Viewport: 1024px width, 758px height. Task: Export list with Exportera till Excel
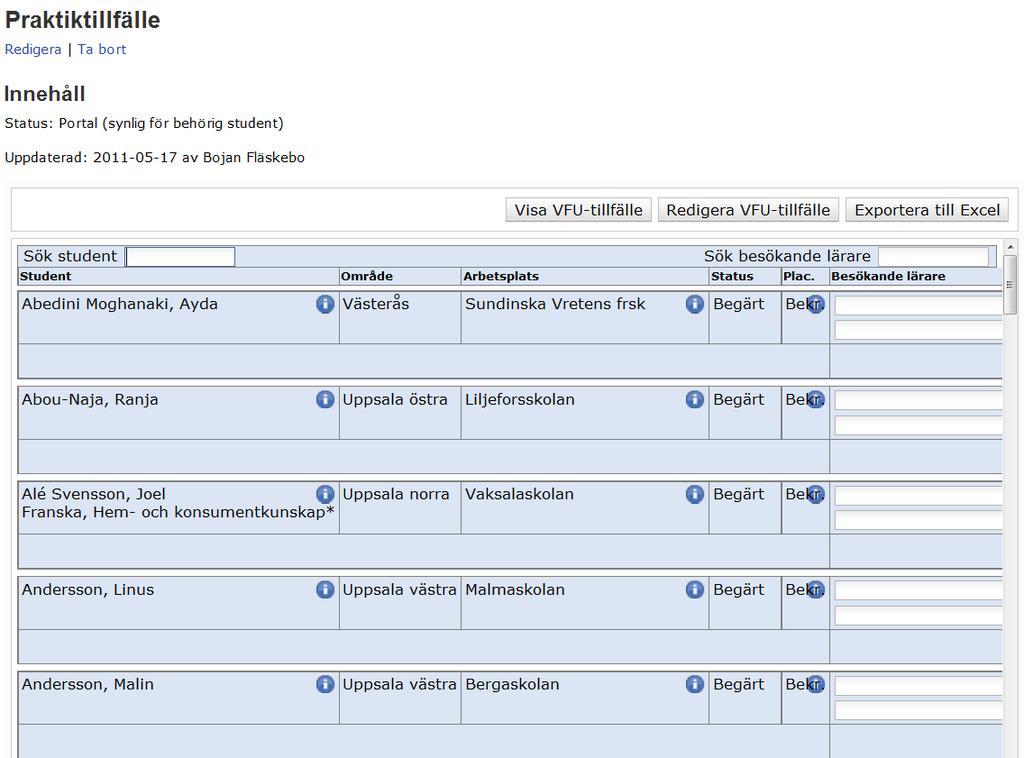click(927, 210)
